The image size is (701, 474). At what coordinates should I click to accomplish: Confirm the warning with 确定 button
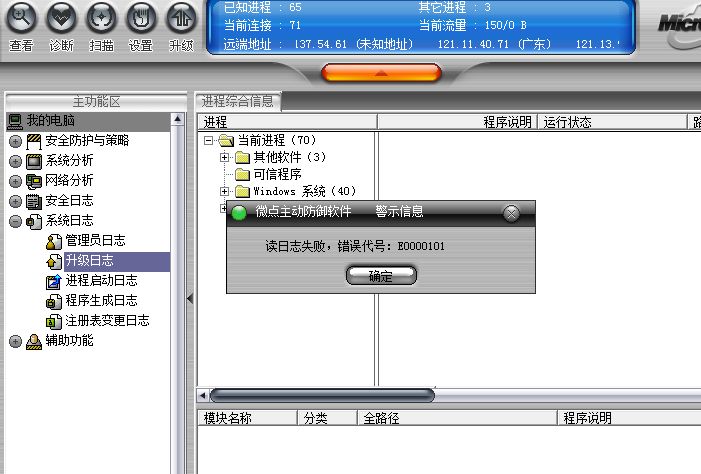[381, 276]
